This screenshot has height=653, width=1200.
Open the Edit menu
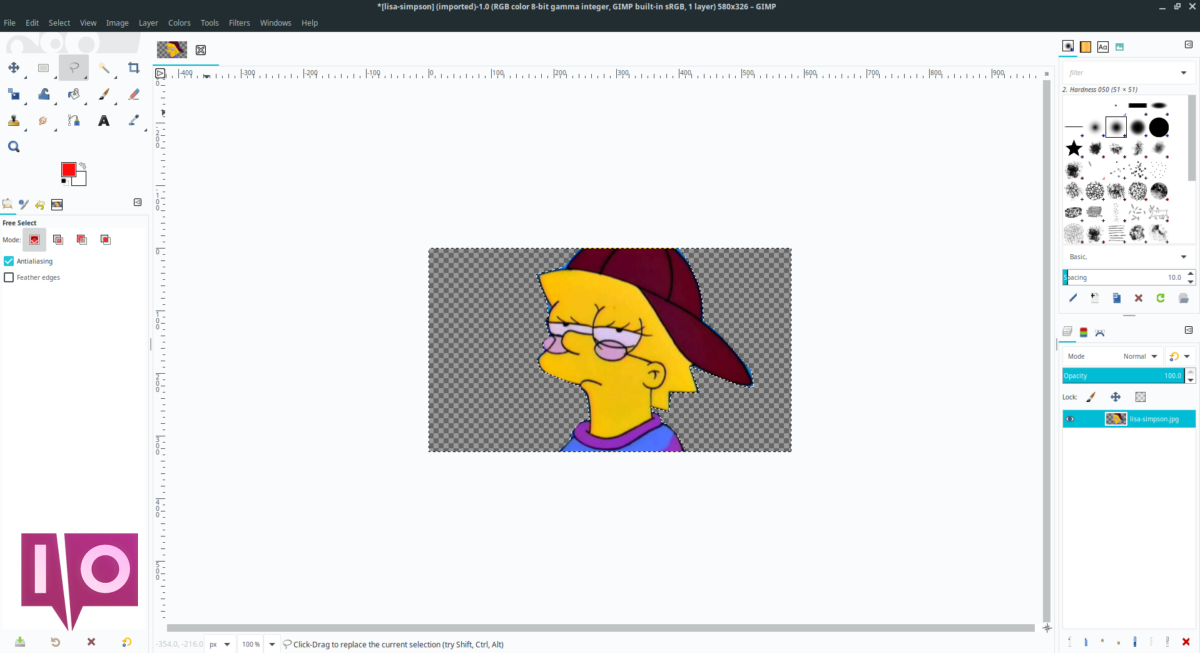32,22
